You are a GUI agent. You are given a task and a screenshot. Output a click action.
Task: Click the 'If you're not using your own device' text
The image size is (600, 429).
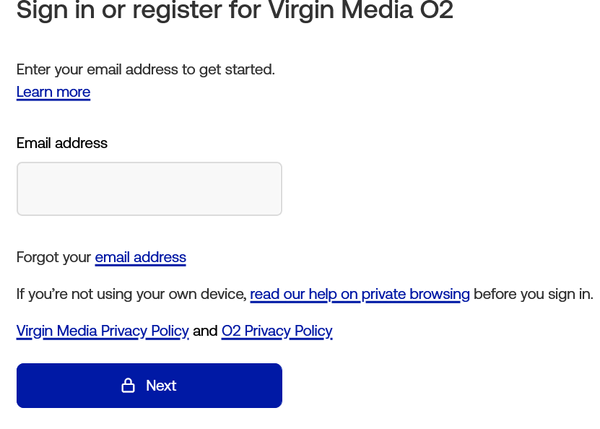click(x=132, y=294)
